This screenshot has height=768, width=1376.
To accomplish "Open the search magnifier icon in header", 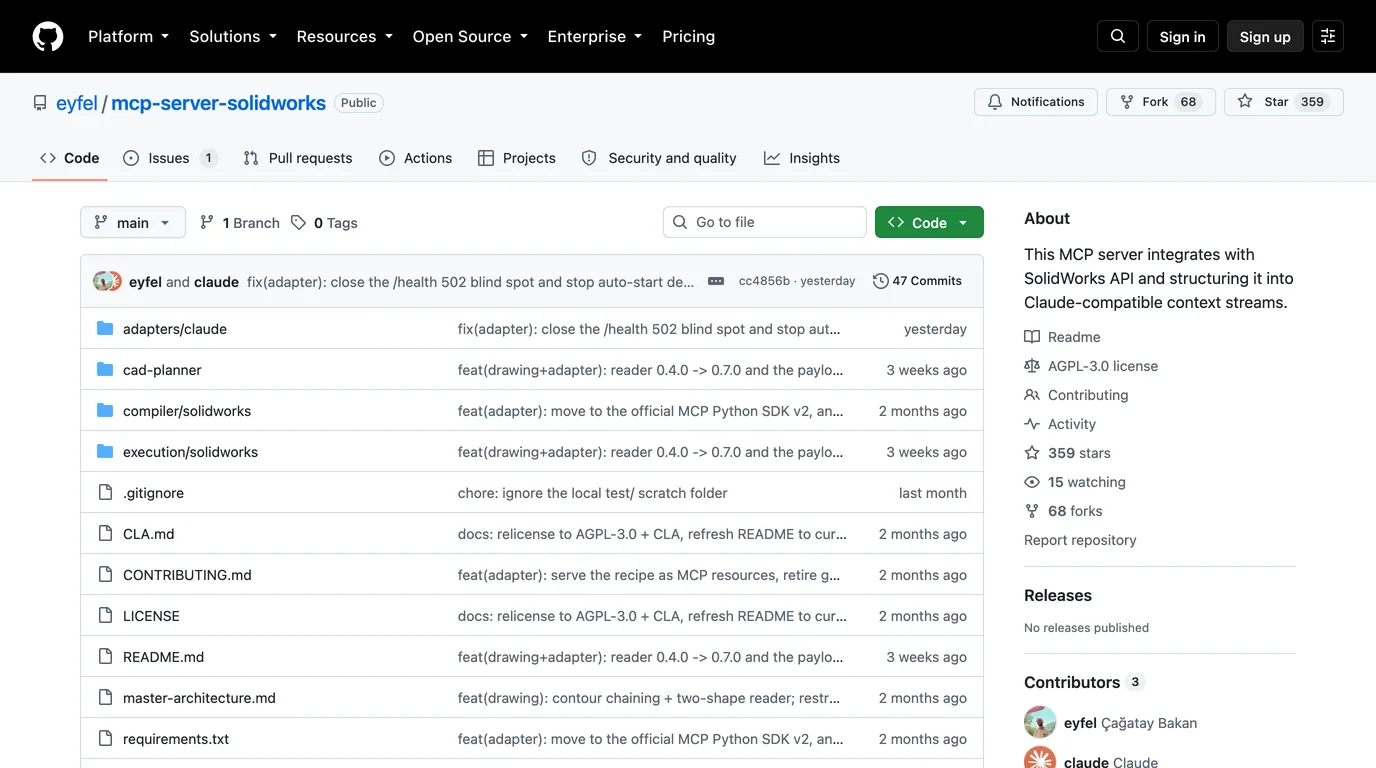I will point(1118,36).
